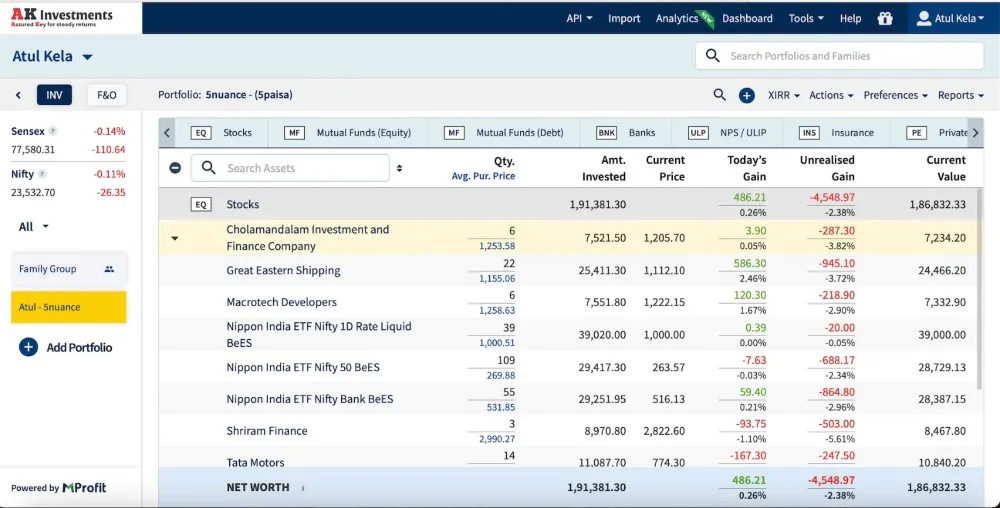Open the Analytics menu item
The image size is (1000, 508).
[x=677, y=18]
